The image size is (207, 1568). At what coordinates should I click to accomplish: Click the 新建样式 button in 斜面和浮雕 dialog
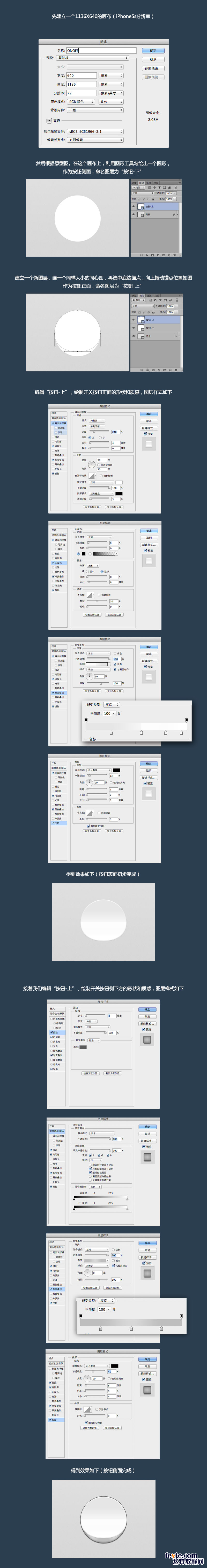pyautogui.click(x=149, y=428)
